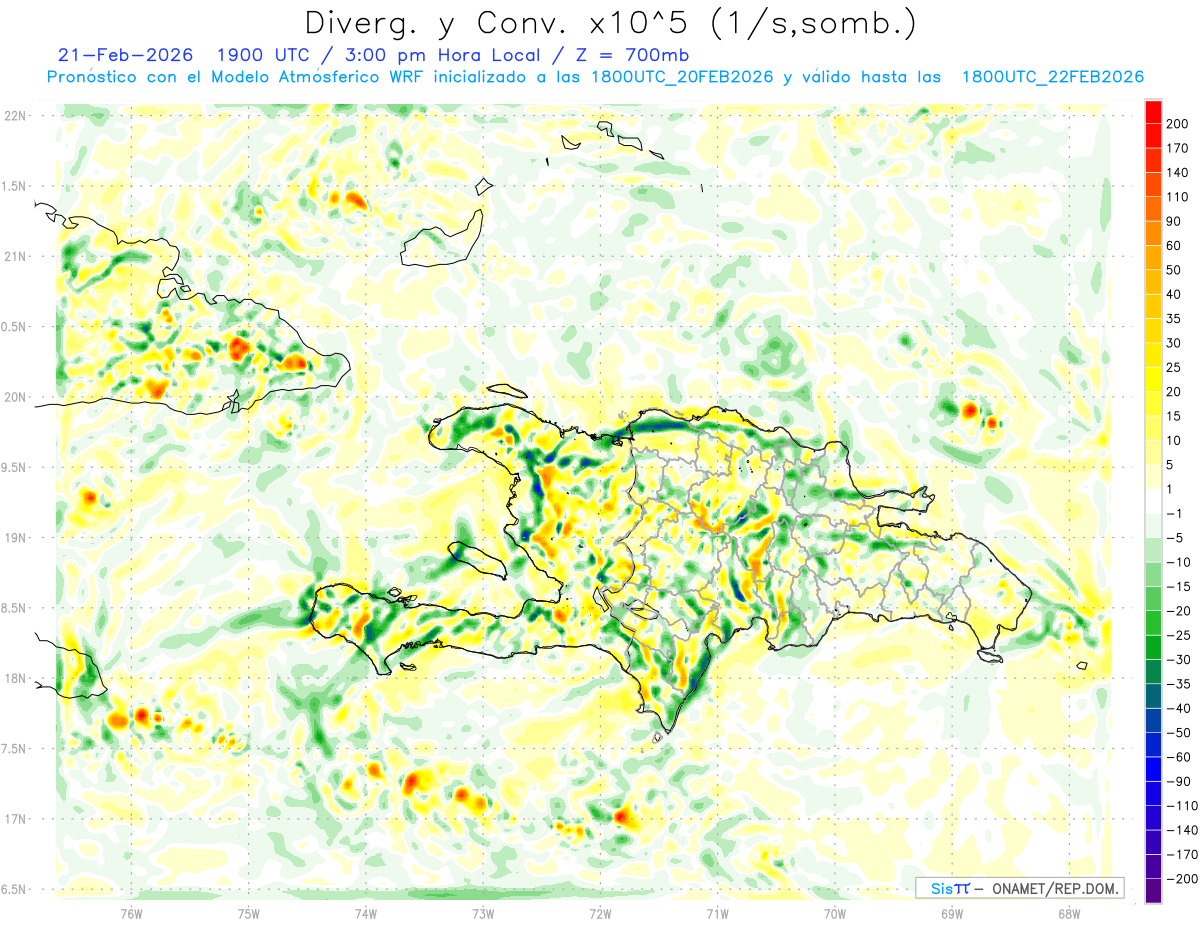Screen dimensions: 1200x927
Task: Click the colorbar value '-25'
Action: 1177,636
